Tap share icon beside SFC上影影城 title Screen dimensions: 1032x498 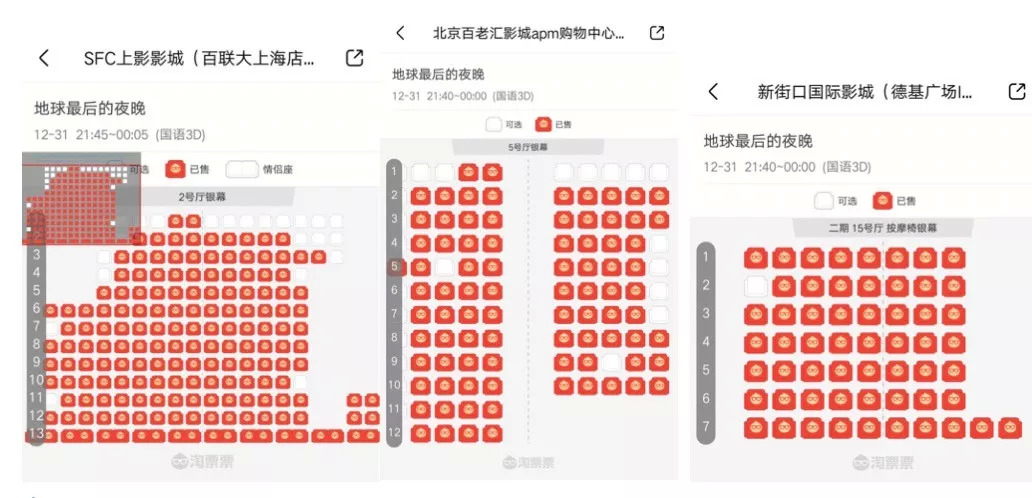point(354,58)
